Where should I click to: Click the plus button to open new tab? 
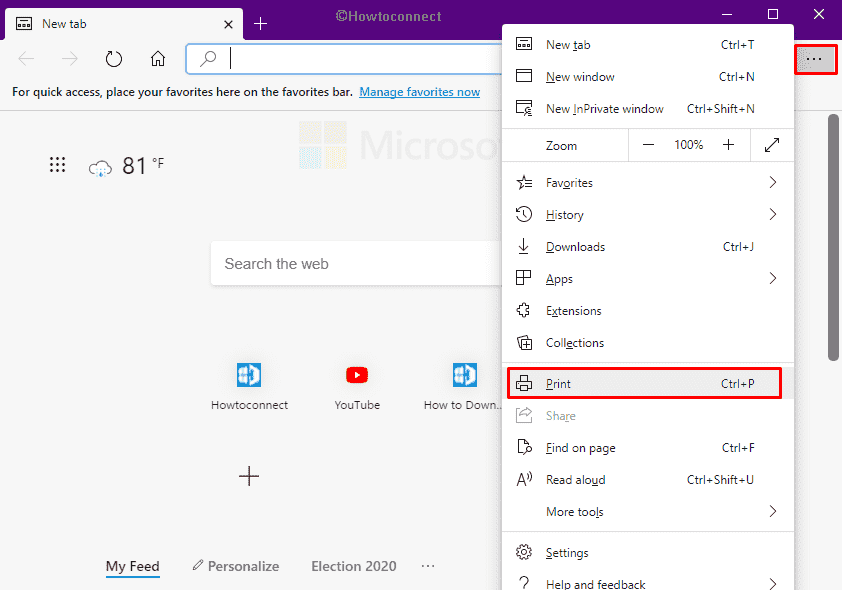[x=260, y=23]
